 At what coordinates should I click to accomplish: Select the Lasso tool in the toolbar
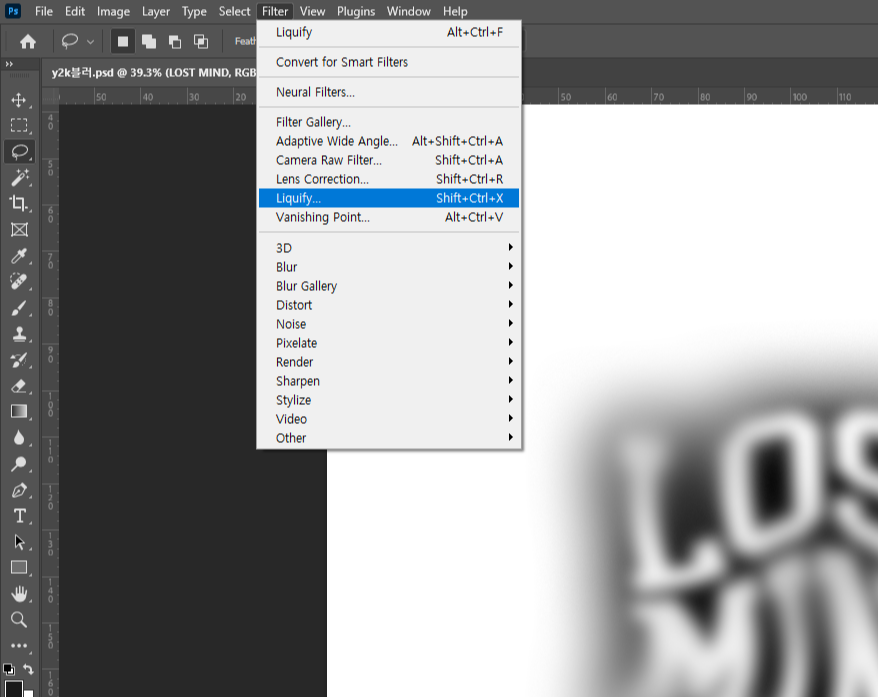19,152
